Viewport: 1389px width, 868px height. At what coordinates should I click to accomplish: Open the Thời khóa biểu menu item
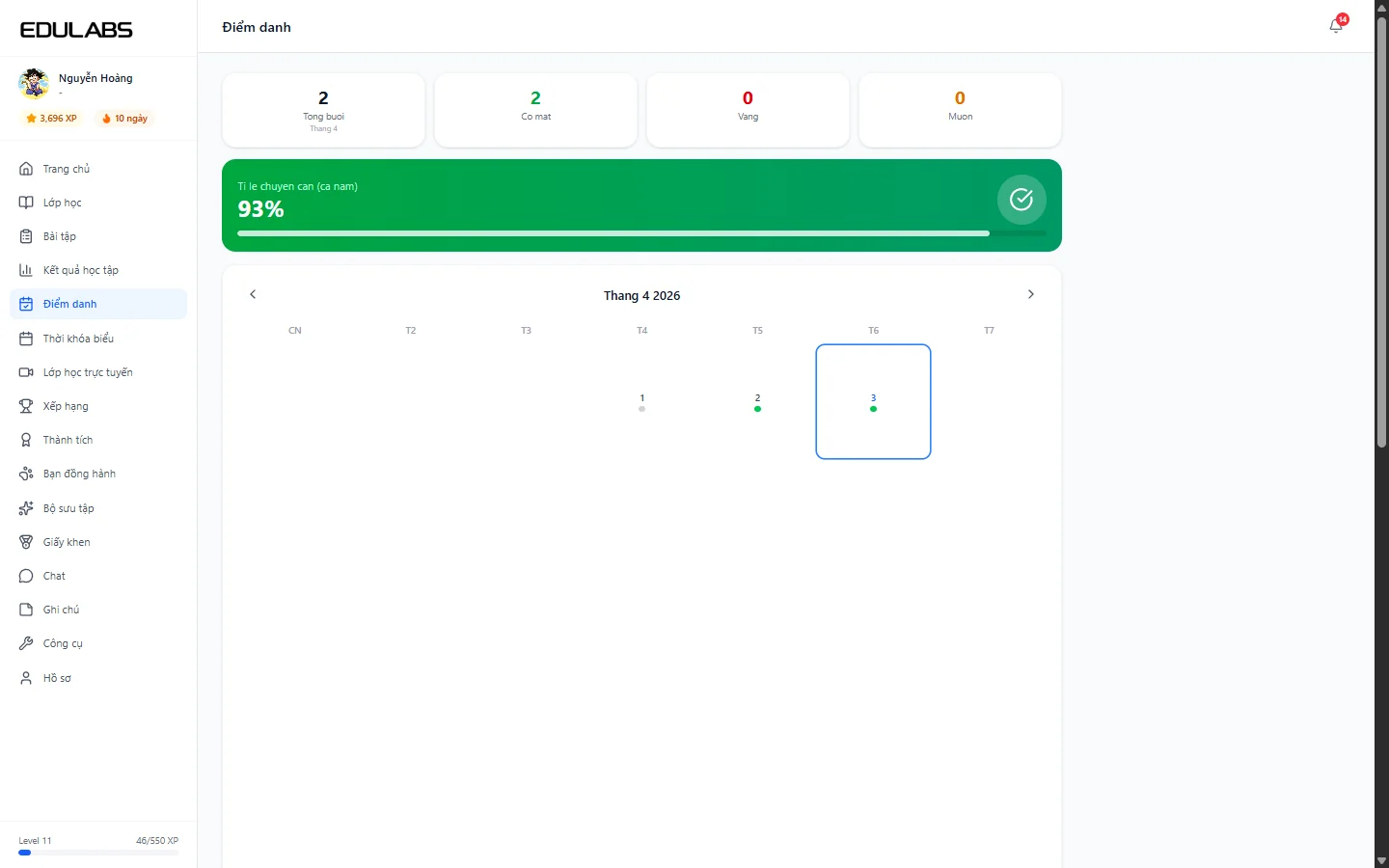coord(98,339)
